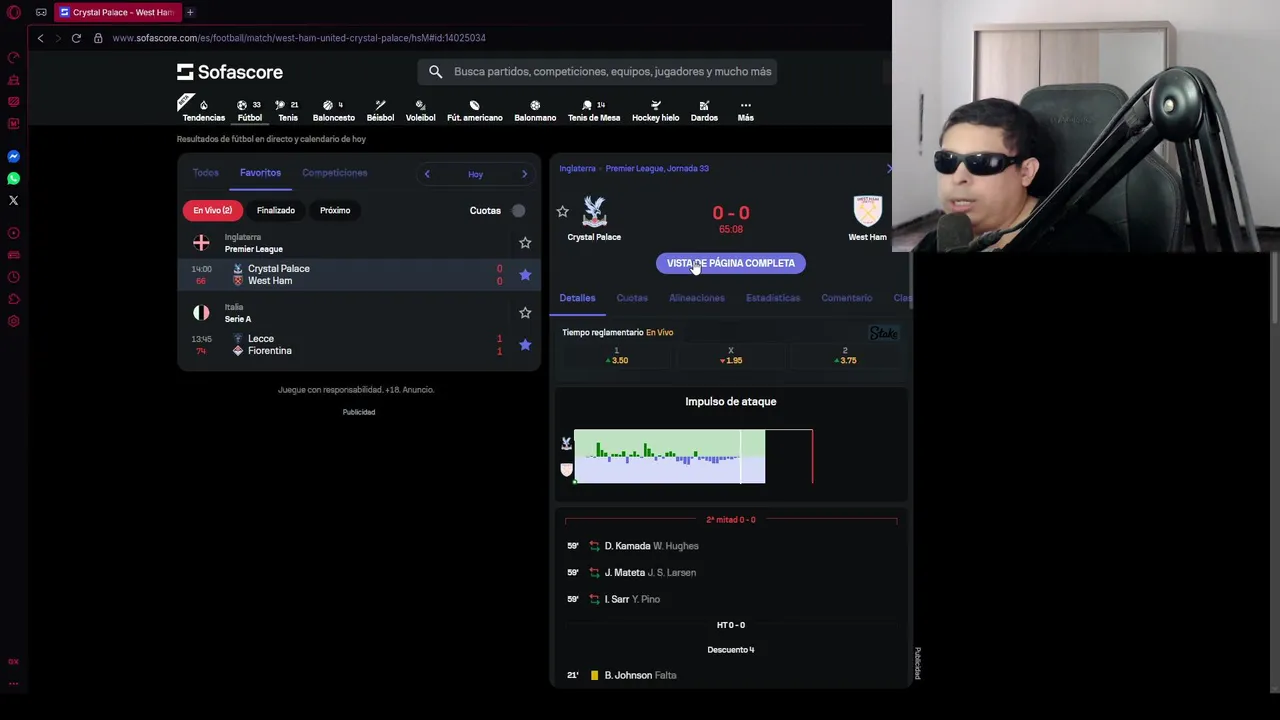1280x720 pixels.
Task: Open Premier League, Jornada 33 link
Action: tap(657, 169)
